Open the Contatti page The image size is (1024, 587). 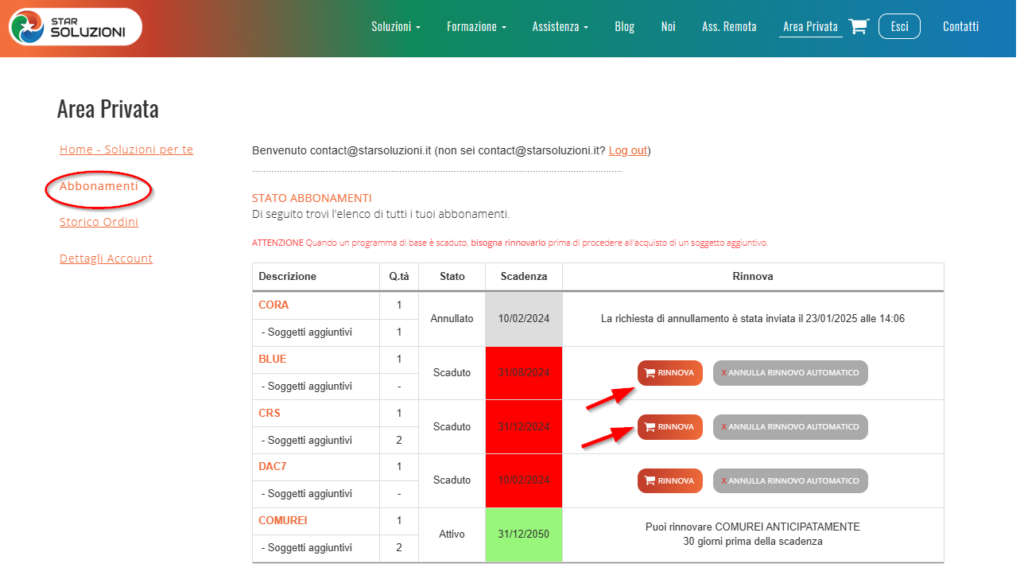[x=960, y=27]
